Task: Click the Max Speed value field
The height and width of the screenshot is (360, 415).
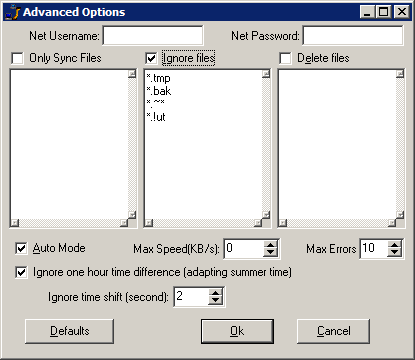Action: 244,249
